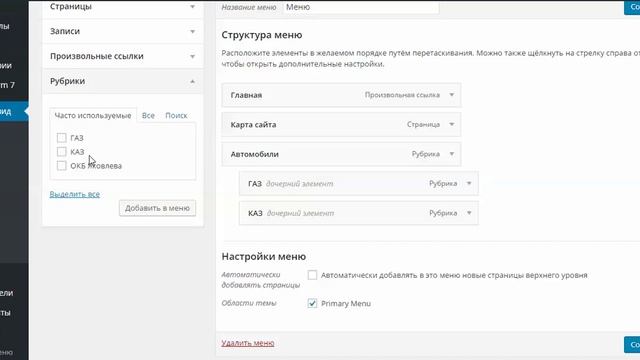
Task: Switch to Часто используемые tab
Action: tap(93, 116)
